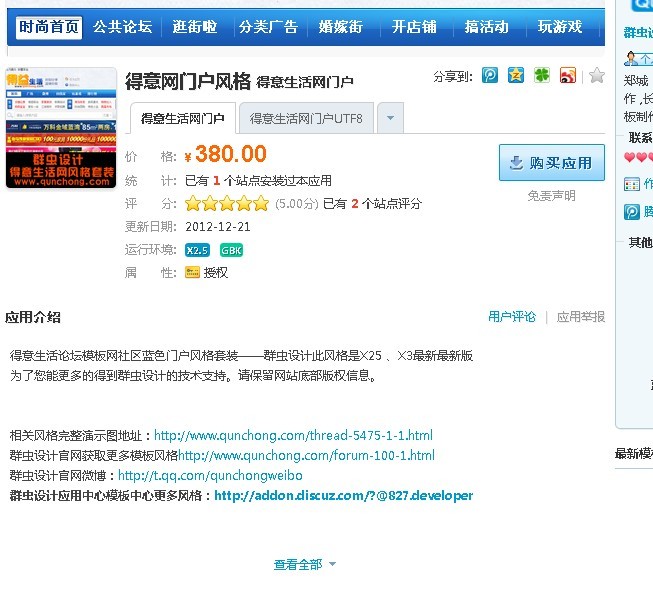Open 婚嫁街 navigation item
Screen dimensions: 653x594
(341, 27)
